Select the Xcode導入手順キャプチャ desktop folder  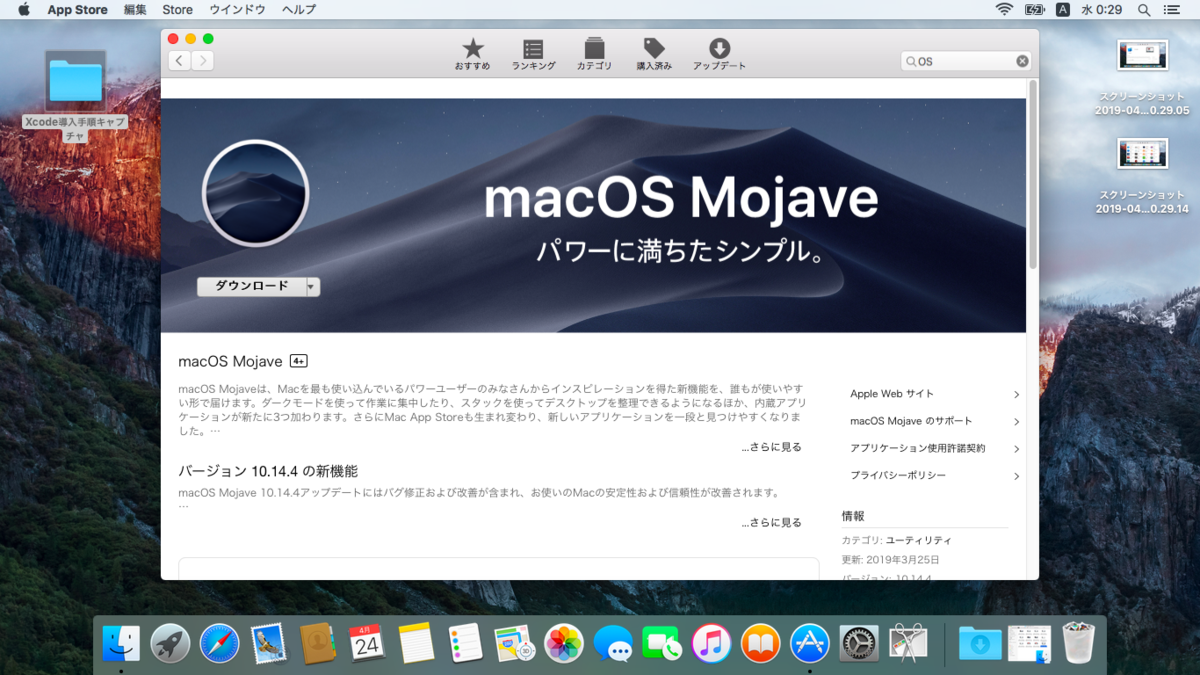click(x=76, y=95)
